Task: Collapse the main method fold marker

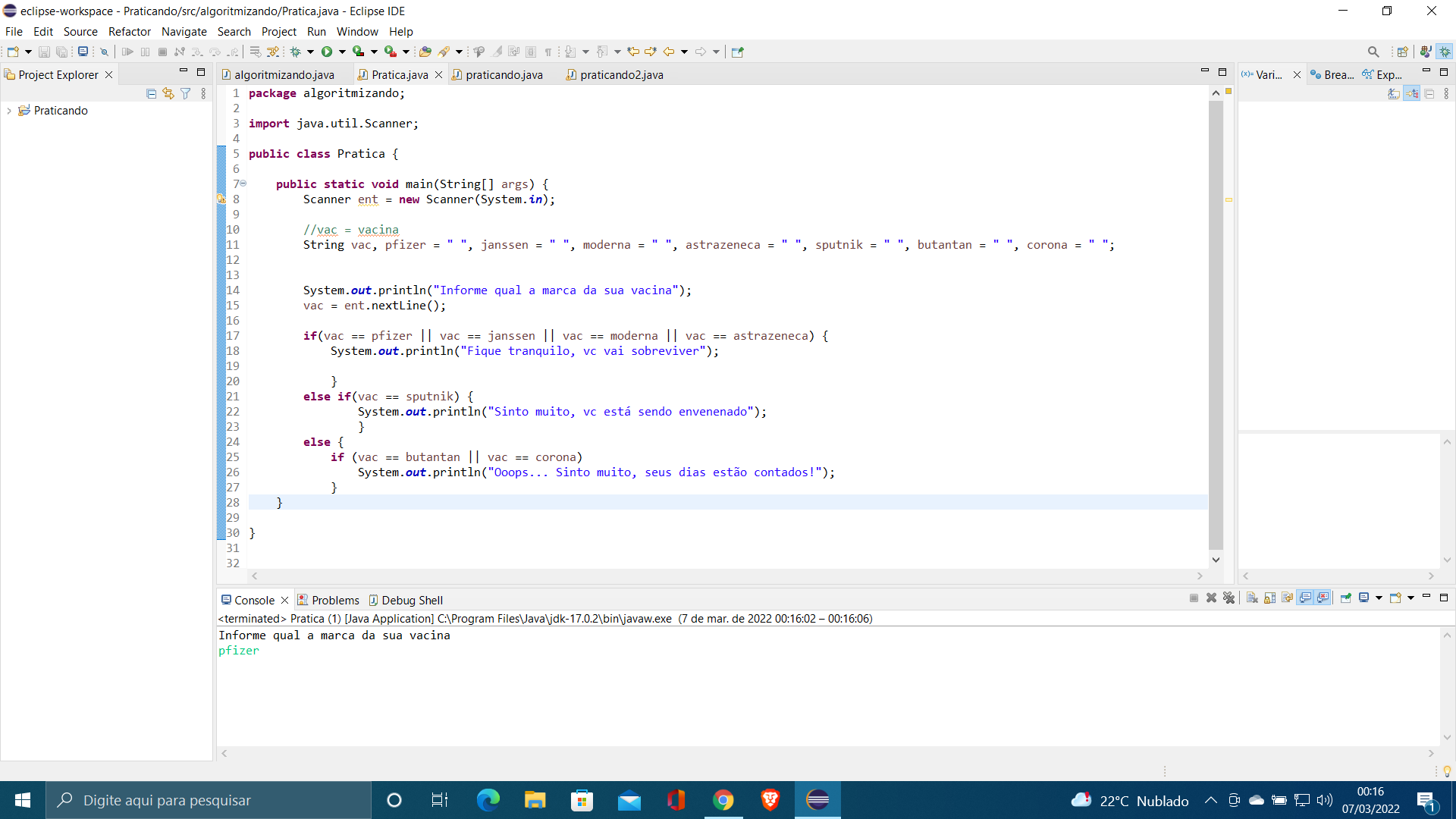Action: point(243,184)
